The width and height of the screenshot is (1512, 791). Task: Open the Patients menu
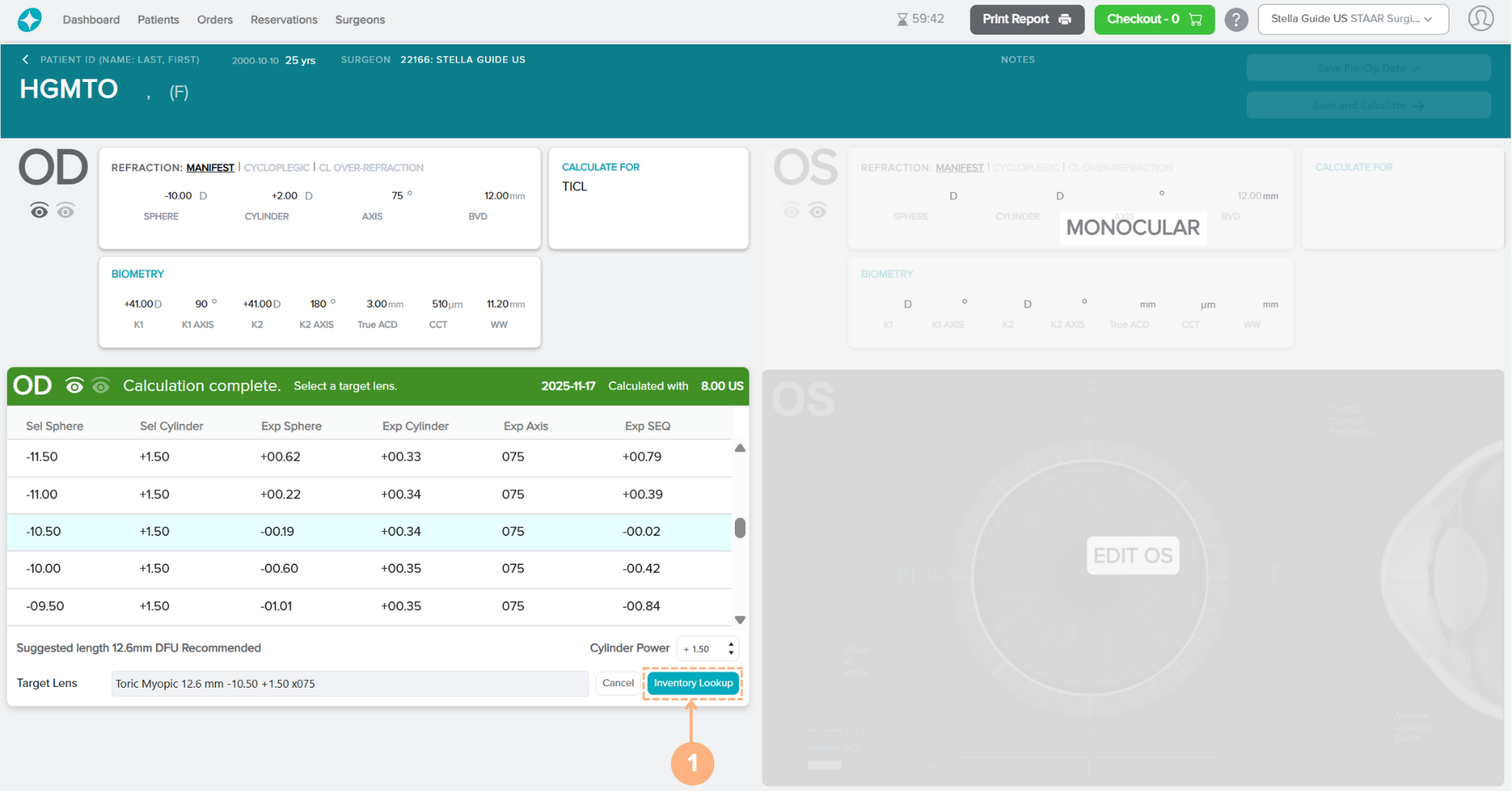click(158, 20)
